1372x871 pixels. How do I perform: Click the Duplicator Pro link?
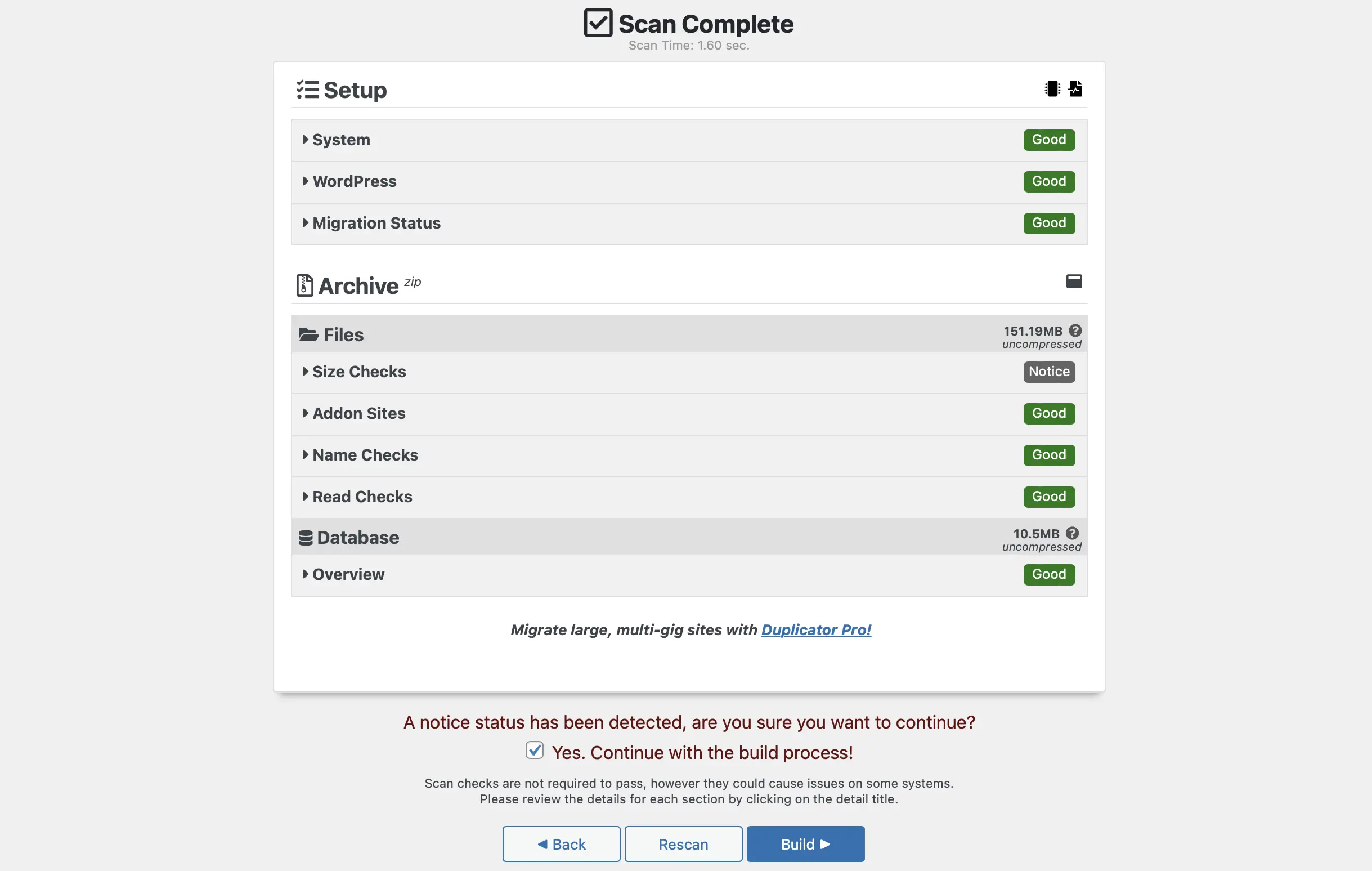[x=814, y=629]
